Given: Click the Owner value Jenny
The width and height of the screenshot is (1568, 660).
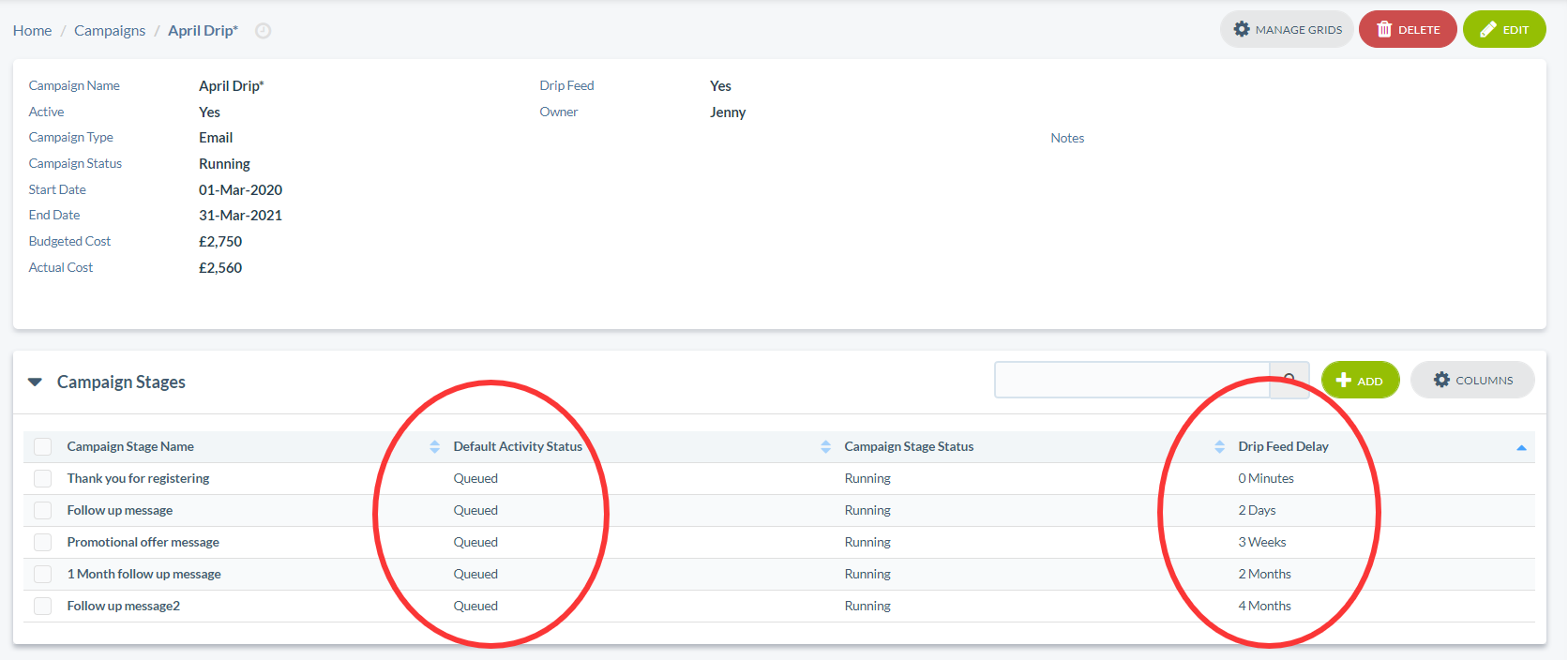Looking at the screenshot, I should pyautogui.click(x=728, y=112).
